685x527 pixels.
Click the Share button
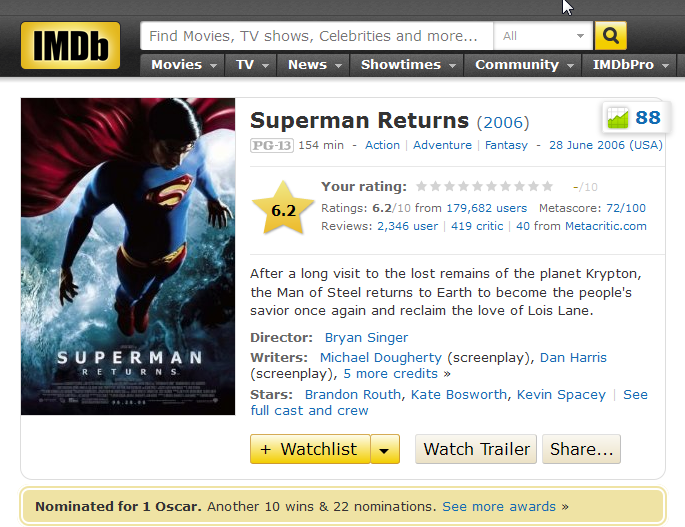[x=581, y=449]
